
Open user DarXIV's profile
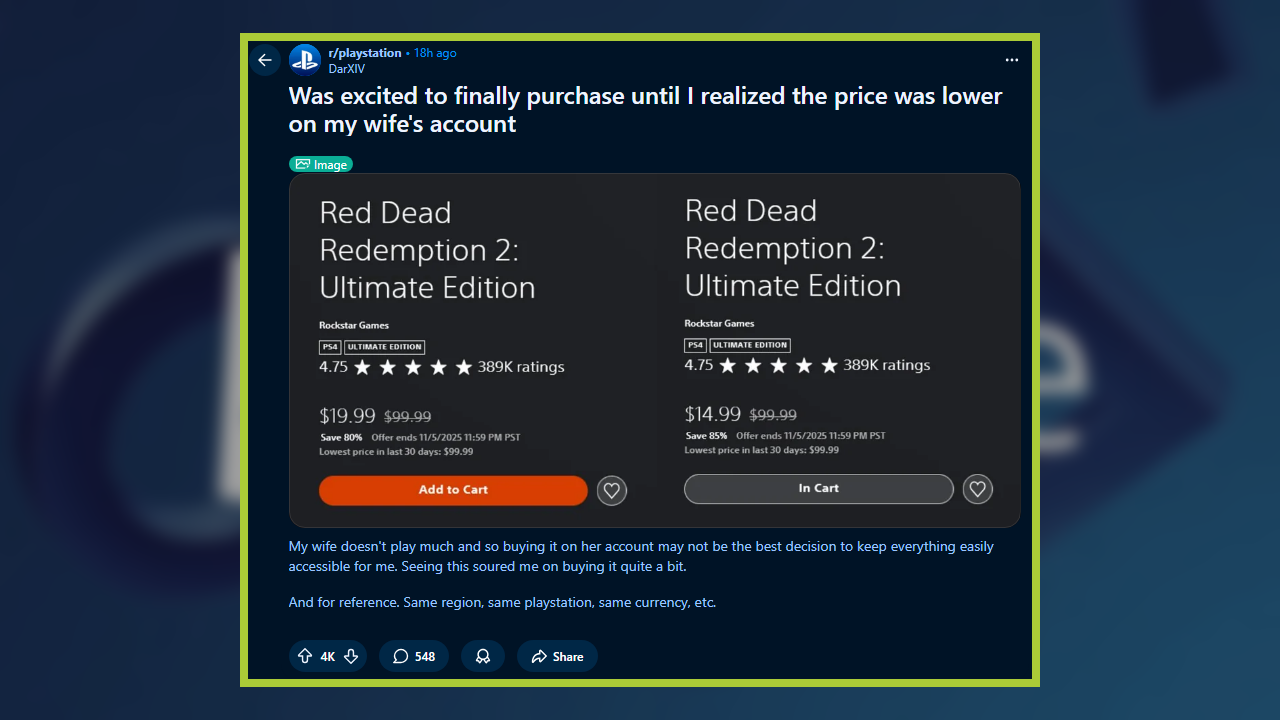point(347,69)
